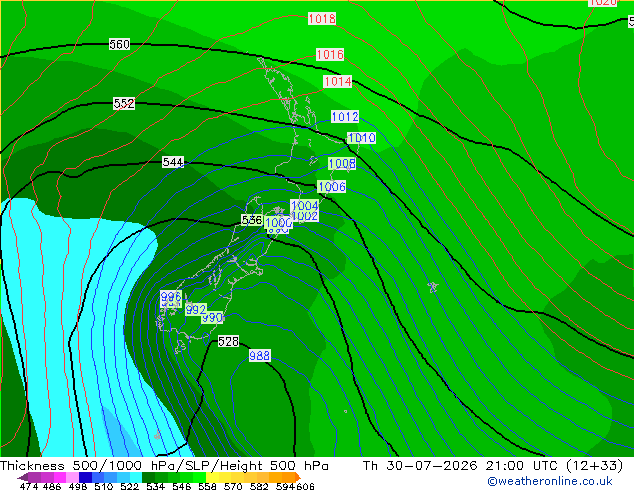This screenshot has width=634, height=490.
Task: Click legend value 546
Action: pyautogui.click(x=182, y=486)
